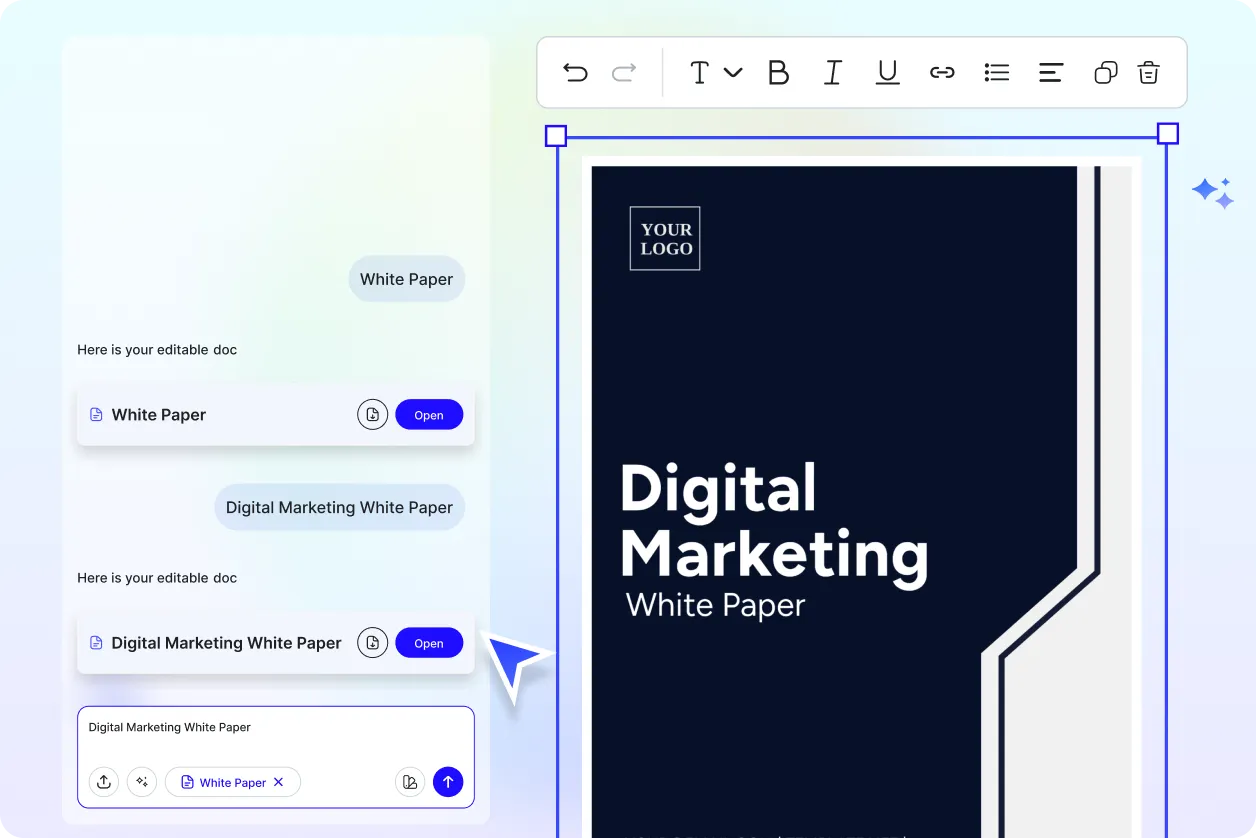Remove the White Paper attachment chip
The image size is (1256, 838).
click(x=279, y=782)
